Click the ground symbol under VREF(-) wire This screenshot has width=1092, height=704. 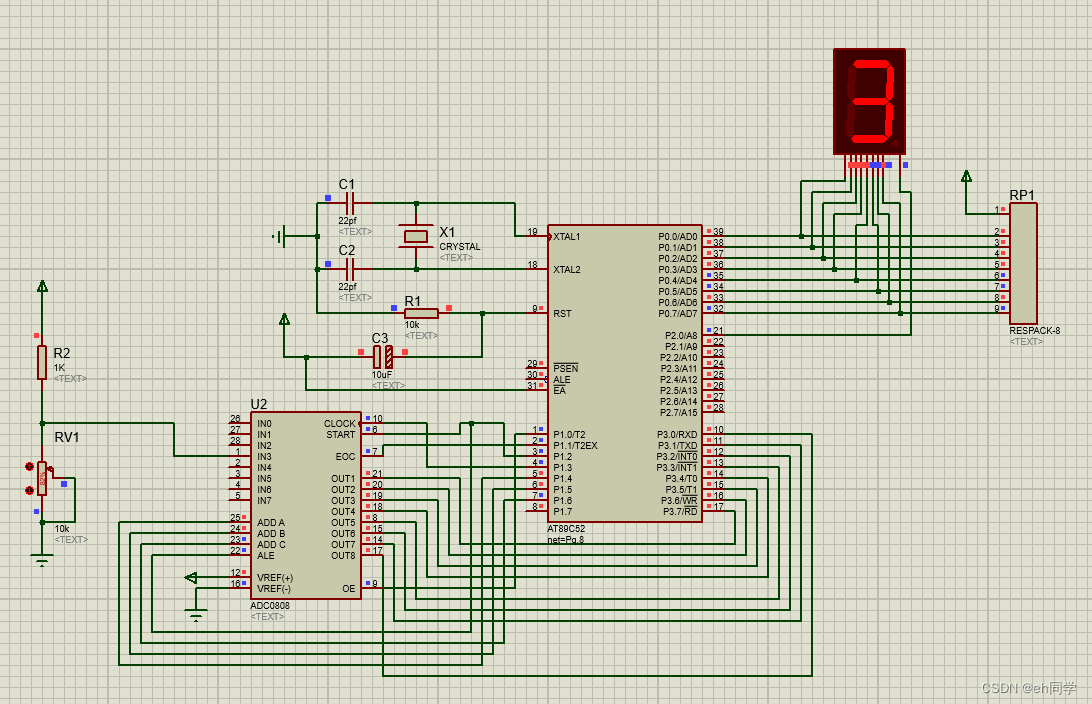(x=196, y=615)
